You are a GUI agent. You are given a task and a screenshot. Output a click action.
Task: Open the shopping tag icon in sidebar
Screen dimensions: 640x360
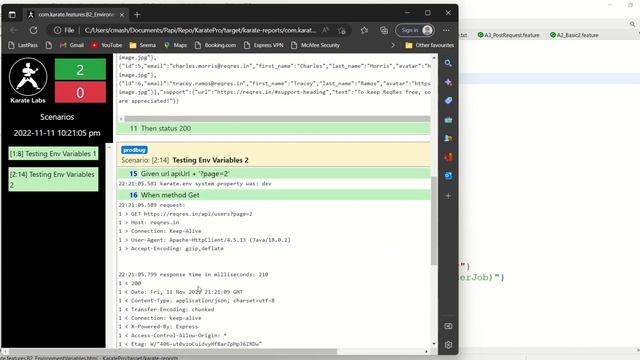448,101
